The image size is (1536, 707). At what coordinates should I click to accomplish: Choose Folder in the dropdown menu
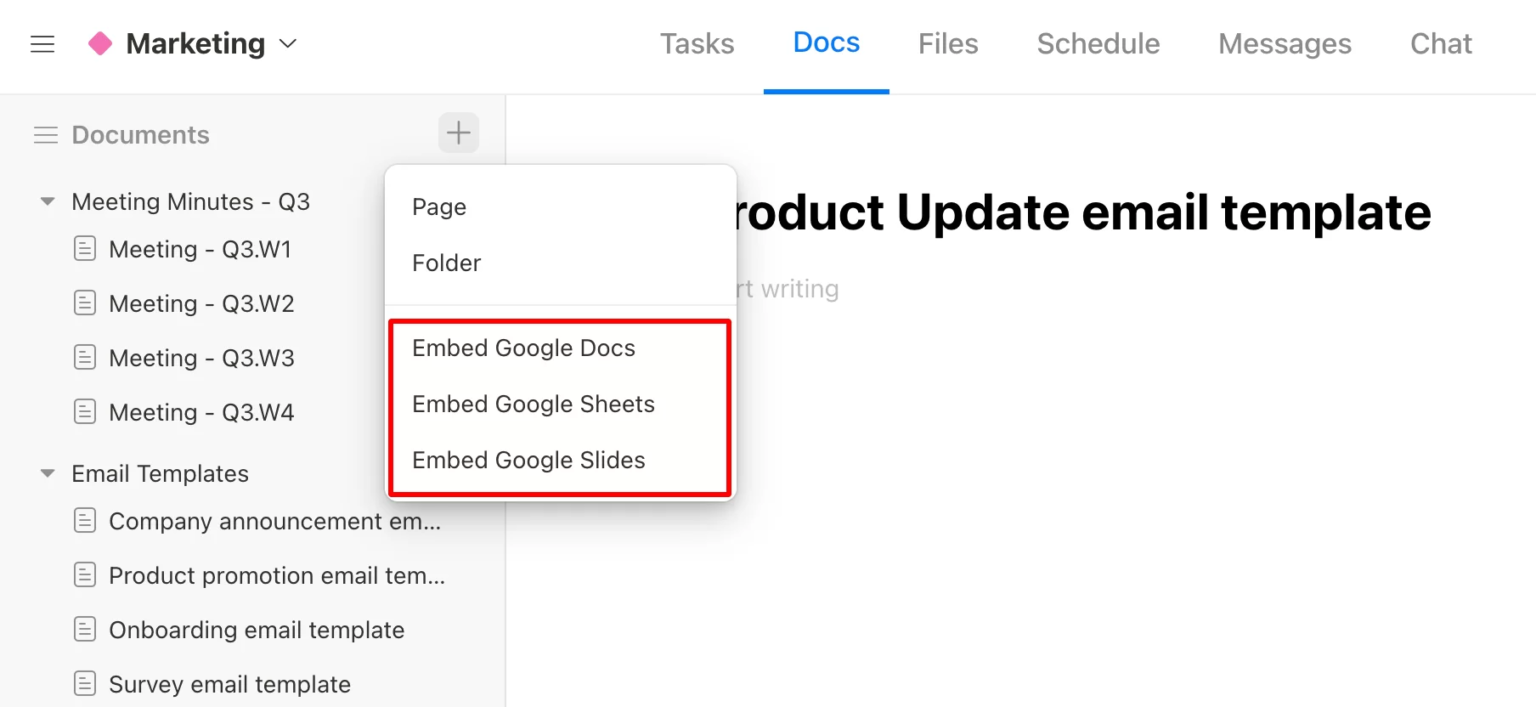pyautogui.click(x=446, y=263)
